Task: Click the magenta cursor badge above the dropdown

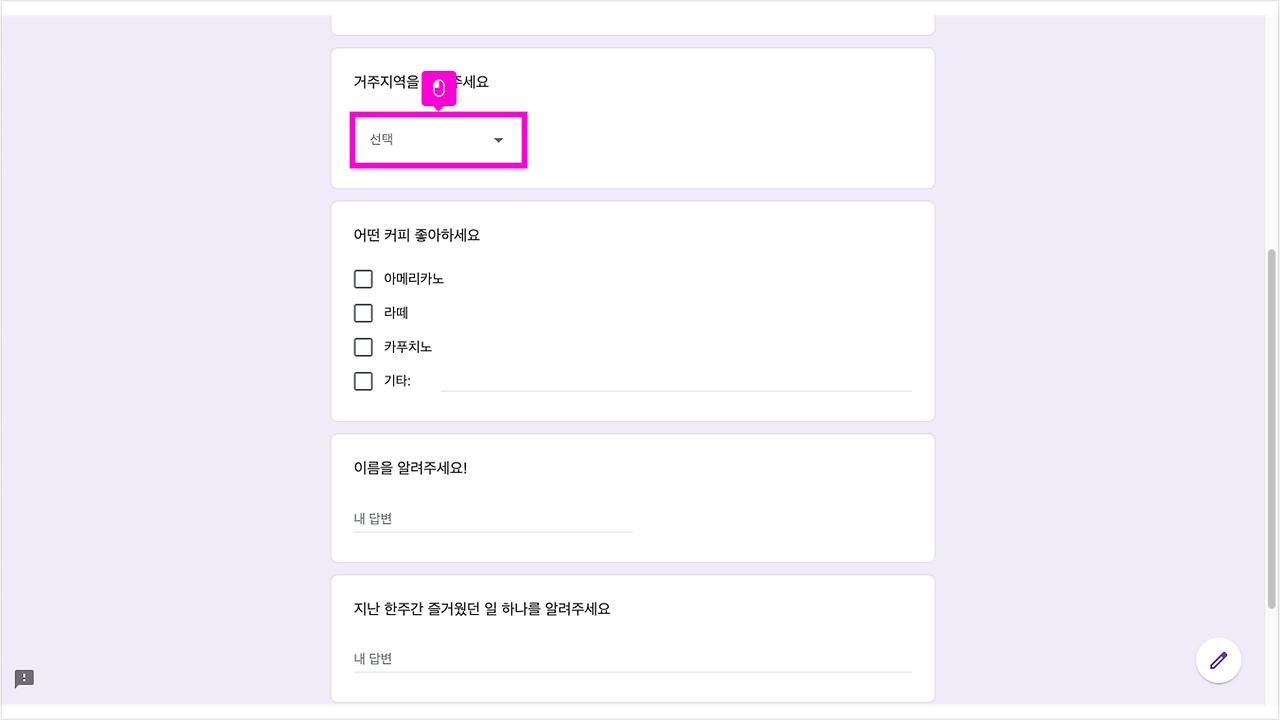Action: [x=439, y=89]
